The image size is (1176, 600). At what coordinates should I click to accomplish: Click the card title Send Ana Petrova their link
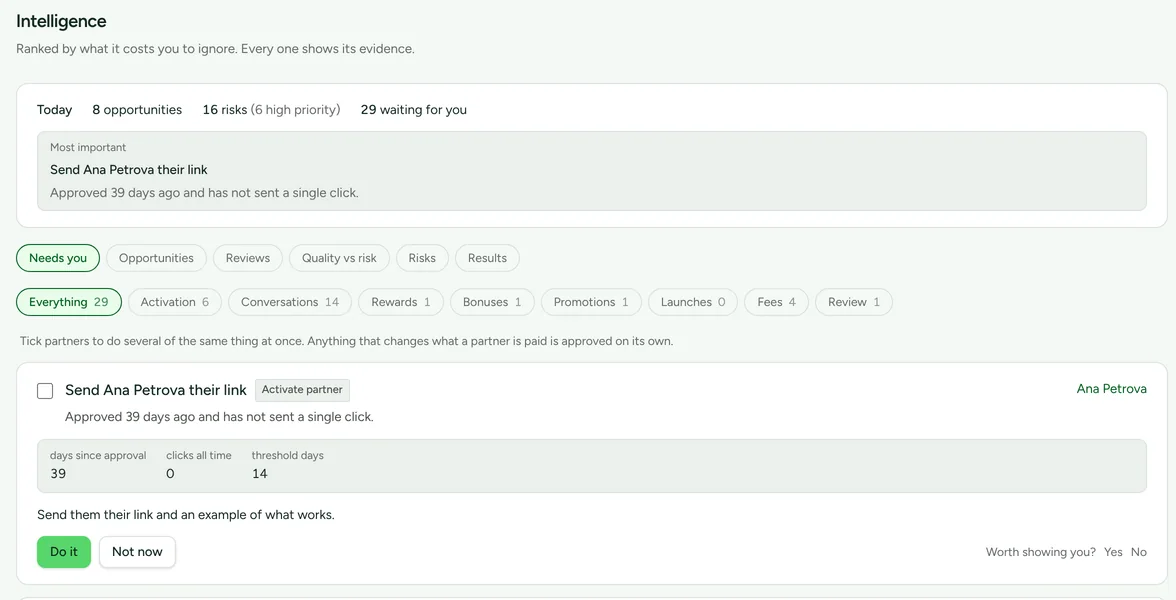point(156,390)
